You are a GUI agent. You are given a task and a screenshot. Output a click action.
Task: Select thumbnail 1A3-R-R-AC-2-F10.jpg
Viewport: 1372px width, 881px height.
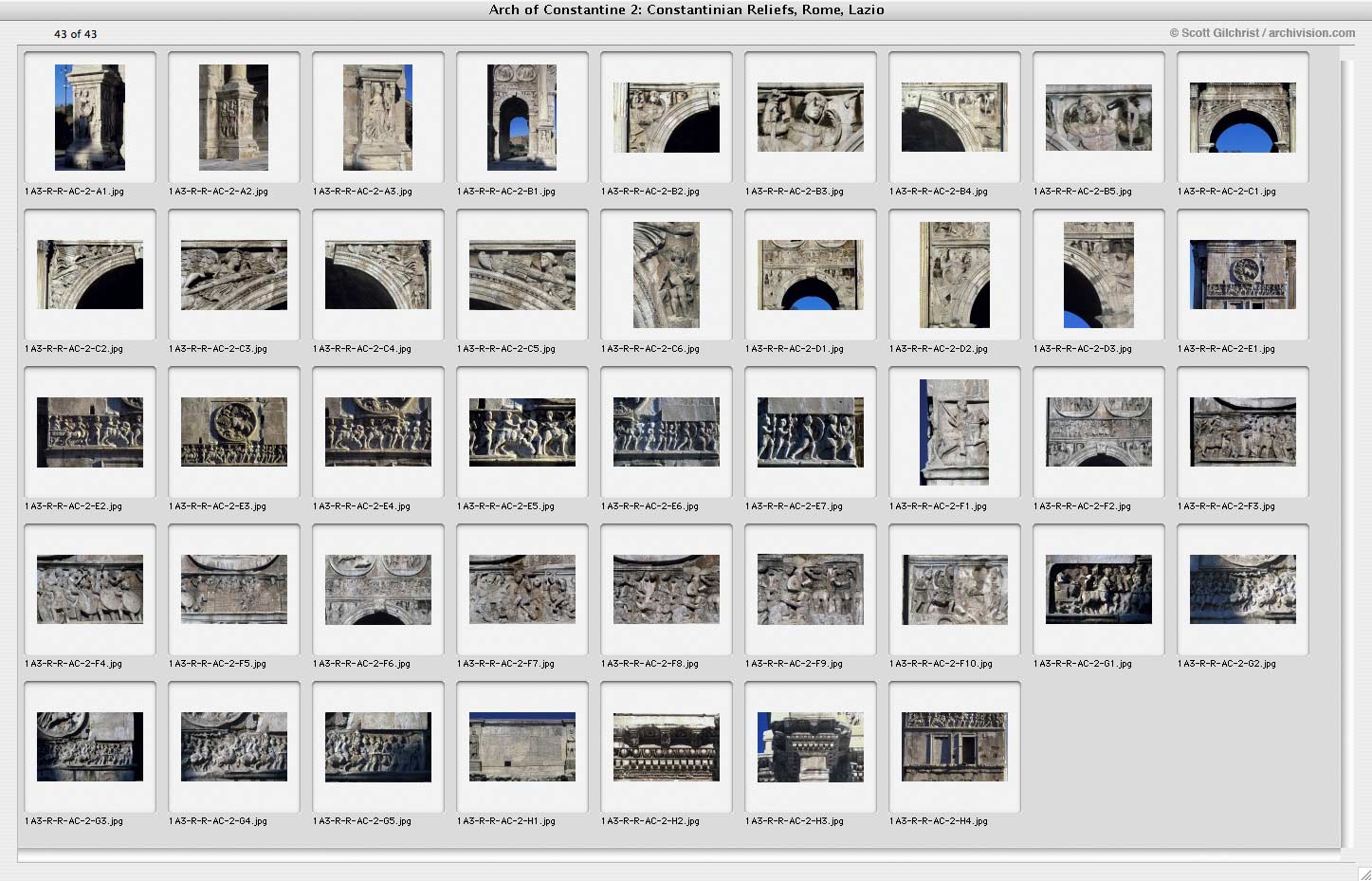[955, 590]
